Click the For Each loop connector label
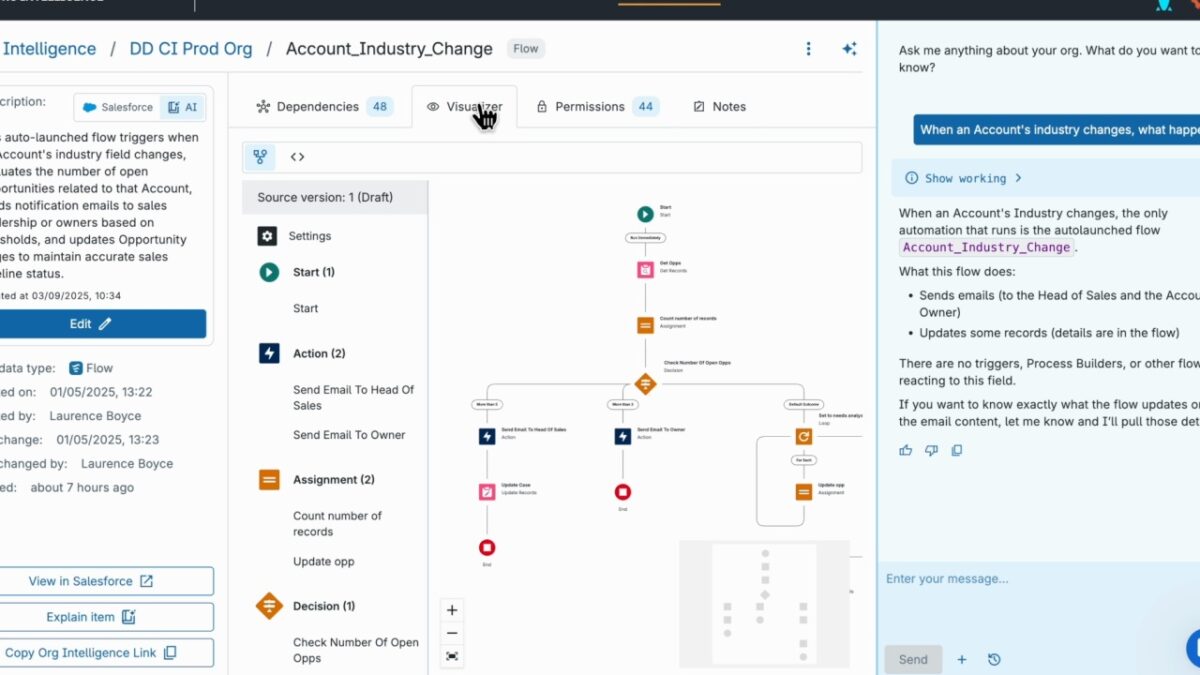 pyautogui.click(x=804, y=461)
